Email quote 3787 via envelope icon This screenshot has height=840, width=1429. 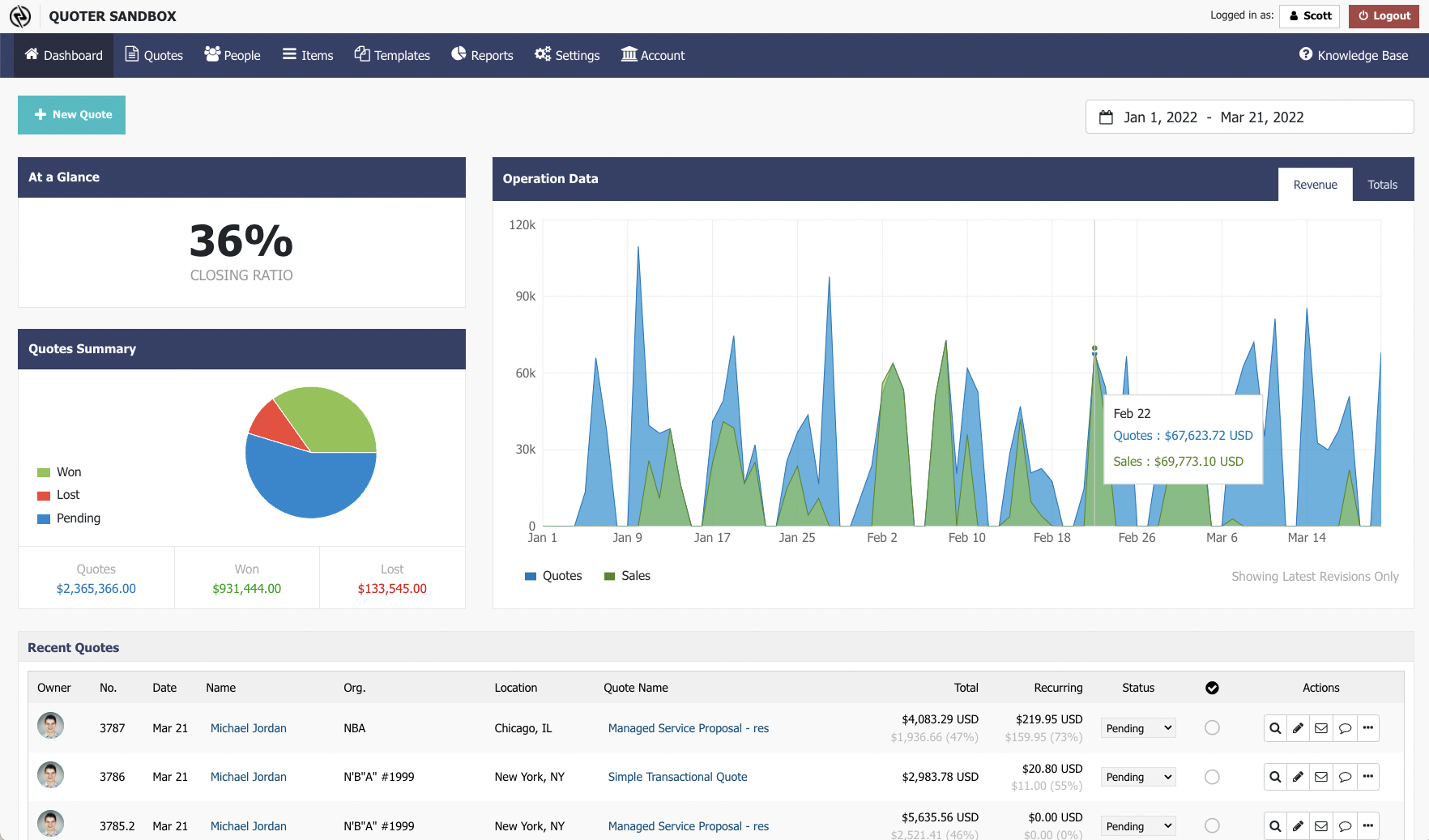[1321, 728]
